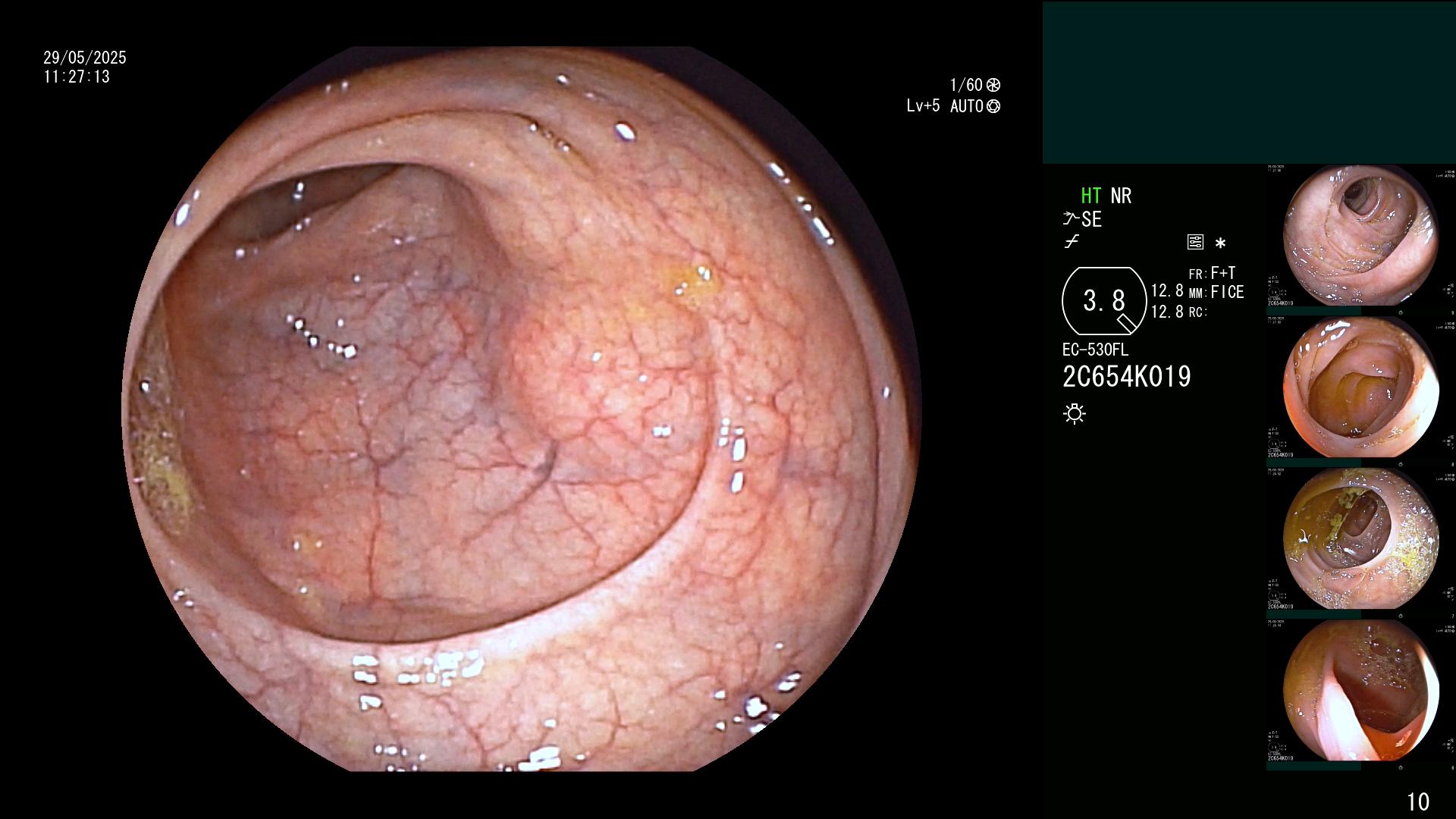
Task: Click the NR noise reduction indicator
Action: (1121, 196)
